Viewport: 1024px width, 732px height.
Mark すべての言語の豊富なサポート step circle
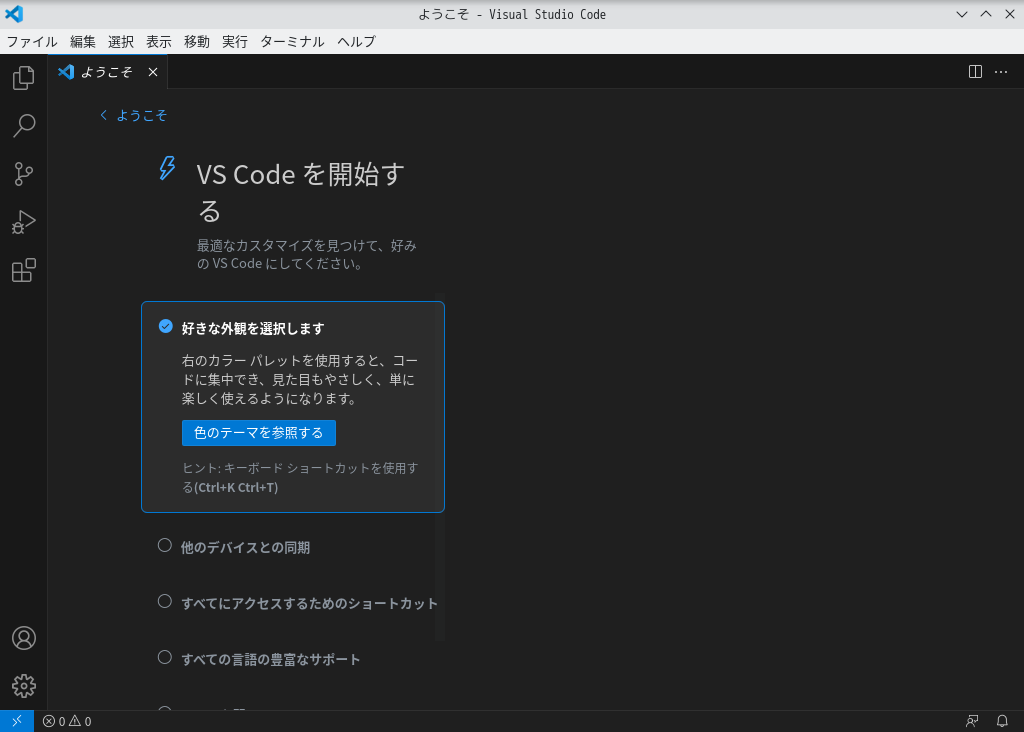pyautogui.click(x=165, y=658)
